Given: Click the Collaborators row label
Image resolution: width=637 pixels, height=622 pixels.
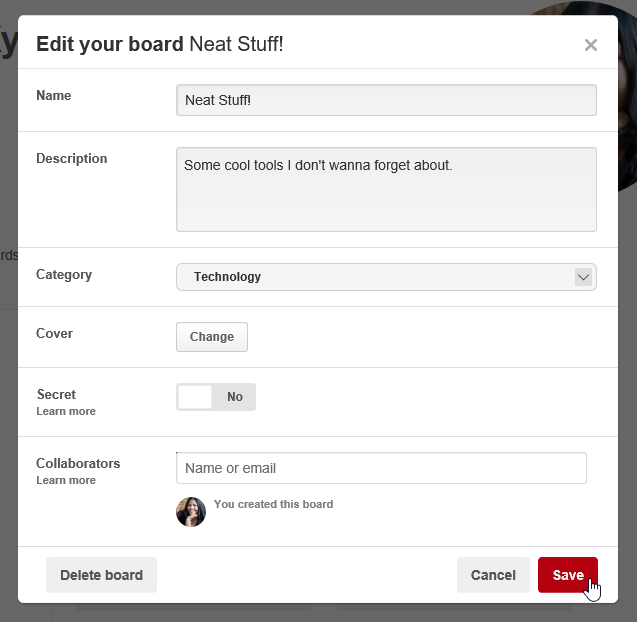Looking at the screenshot, I should click(78, 464).
